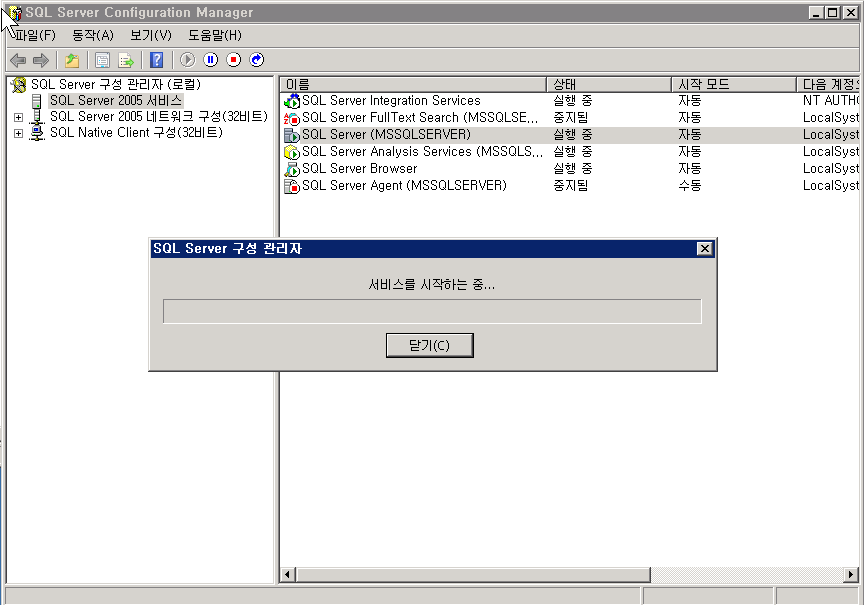Open the Help question mark icon

tap(156, 60)
